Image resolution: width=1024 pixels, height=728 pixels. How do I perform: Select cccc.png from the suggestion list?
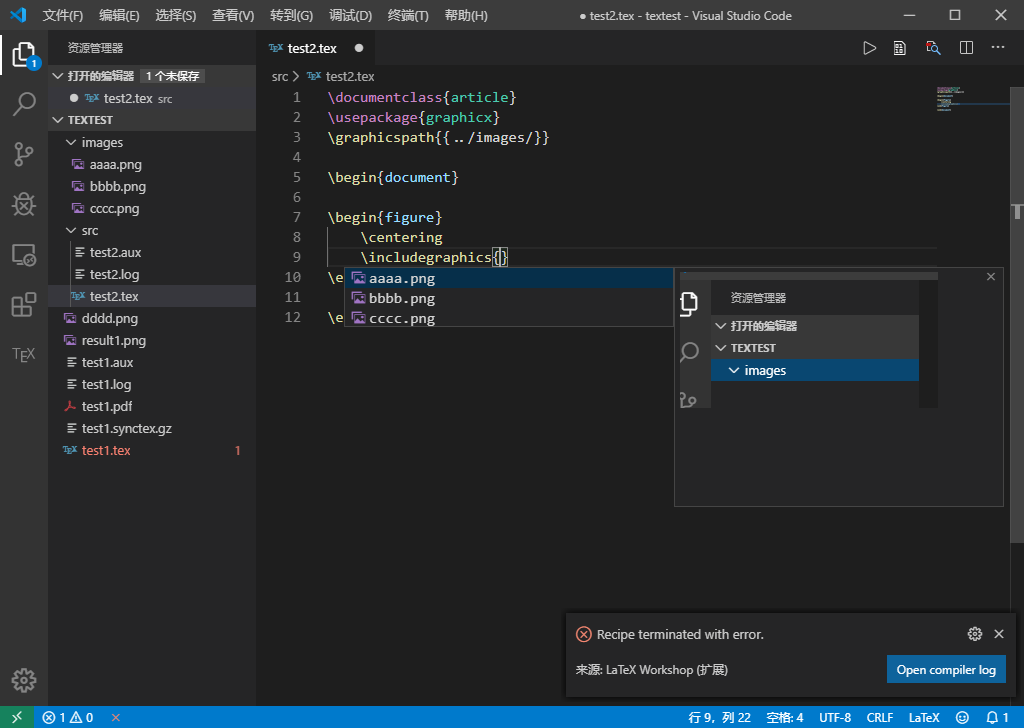click(509, 319)
